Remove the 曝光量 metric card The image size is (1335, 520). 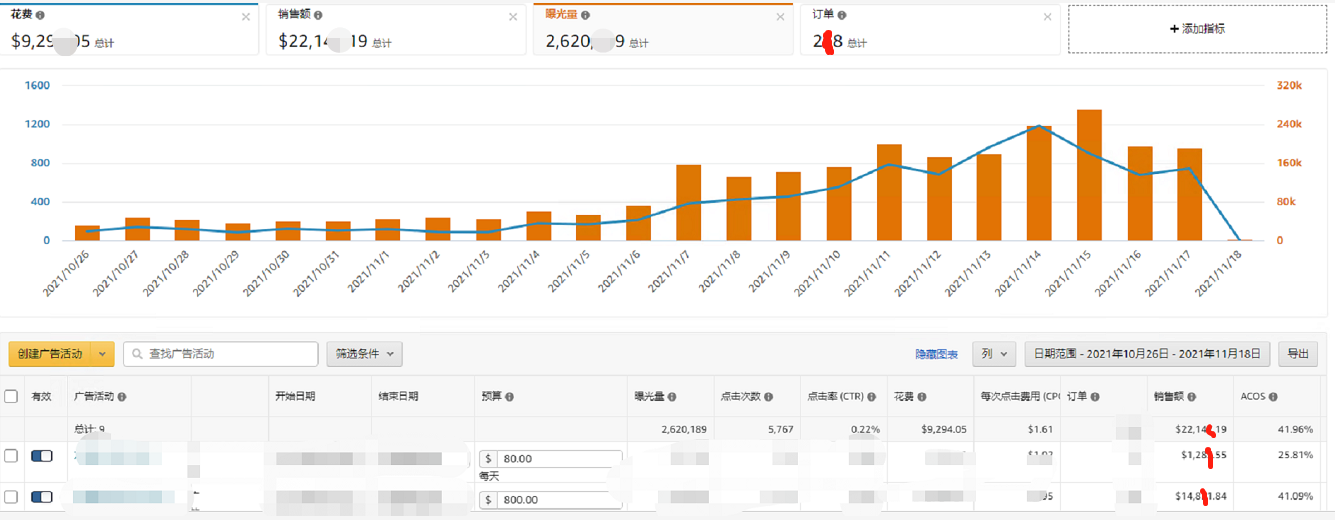click(x=780, y=17)
